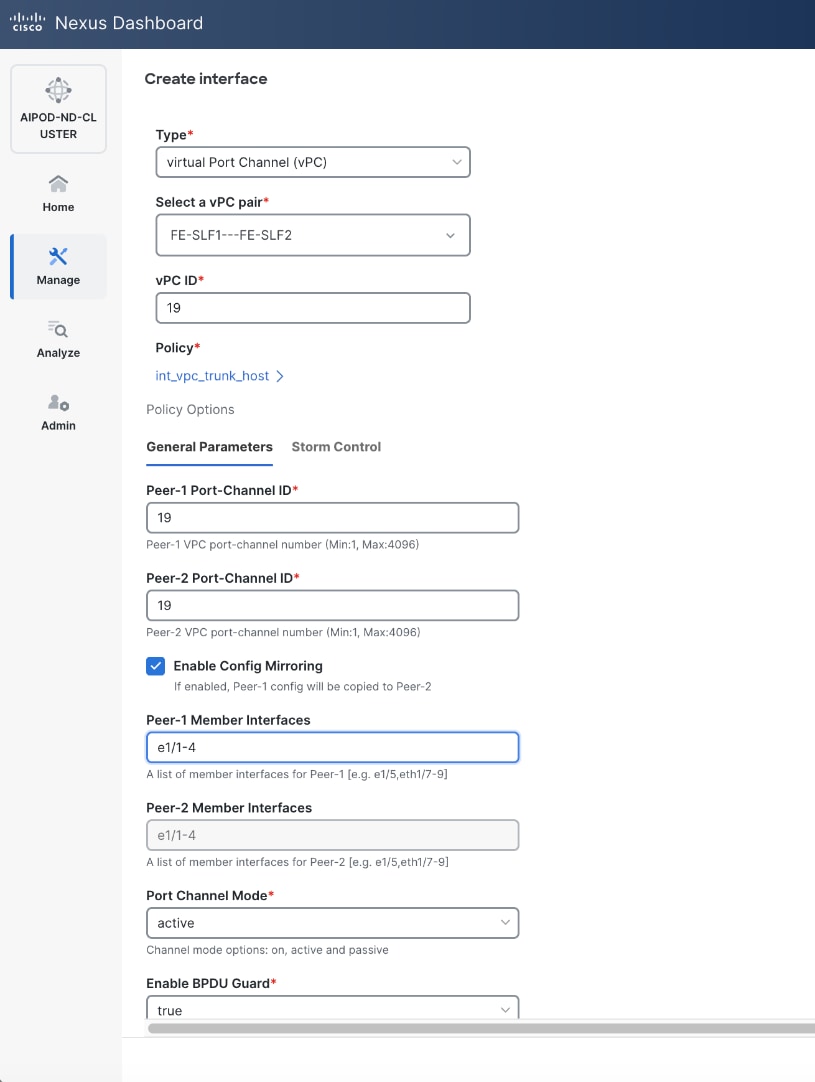
Task: Click the Nexus Dashboard title
Action: [x=129, y=23]
